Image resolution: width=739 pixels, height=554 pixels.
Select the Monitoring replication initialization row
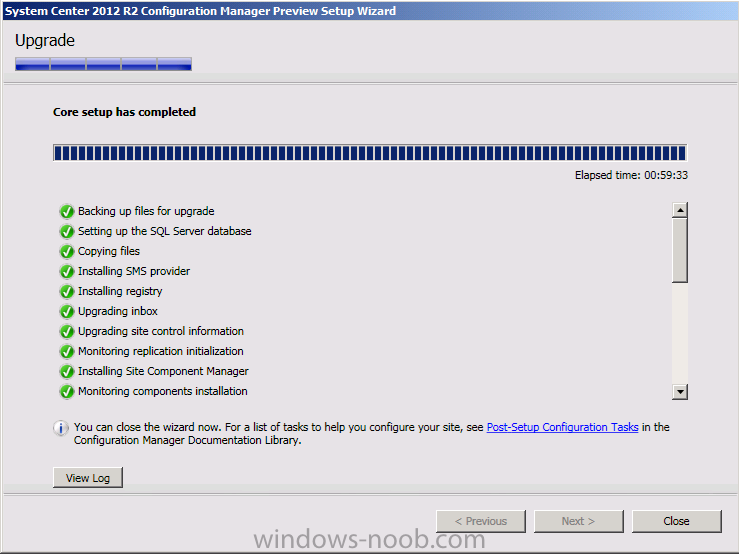152,352
